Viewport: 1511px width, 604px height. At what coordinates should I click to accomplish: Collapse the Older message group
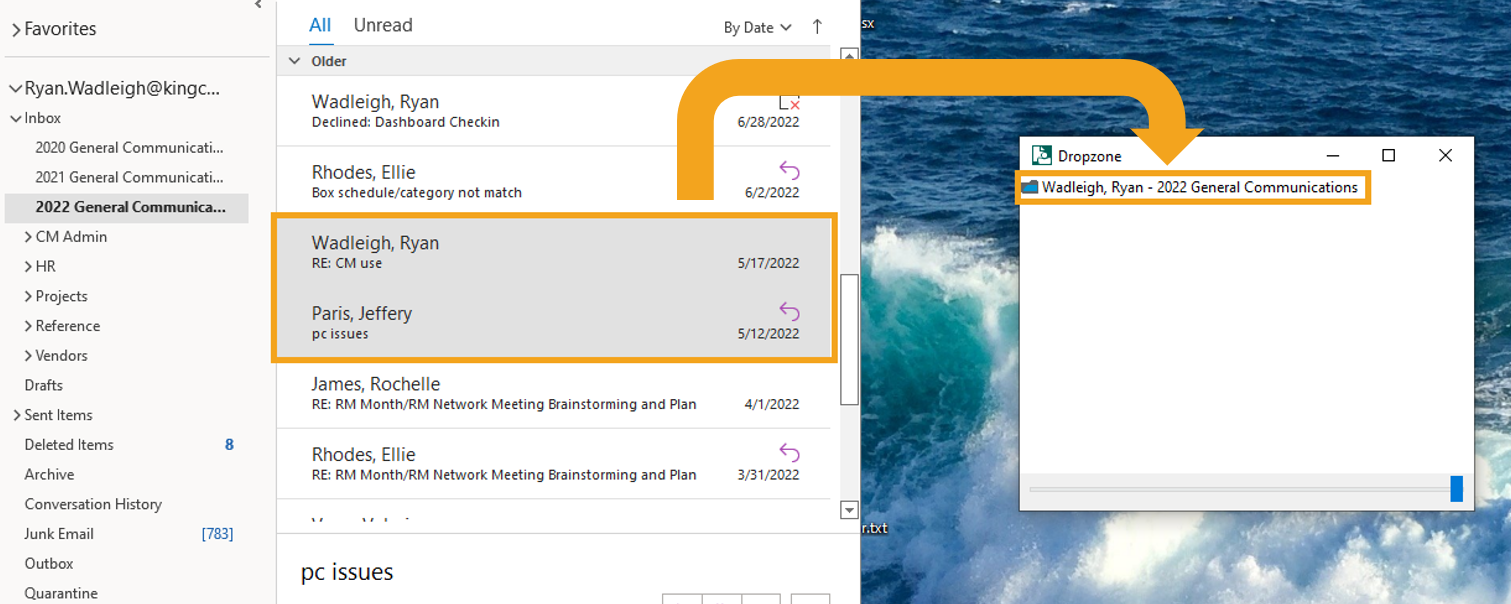coord(294,61)
